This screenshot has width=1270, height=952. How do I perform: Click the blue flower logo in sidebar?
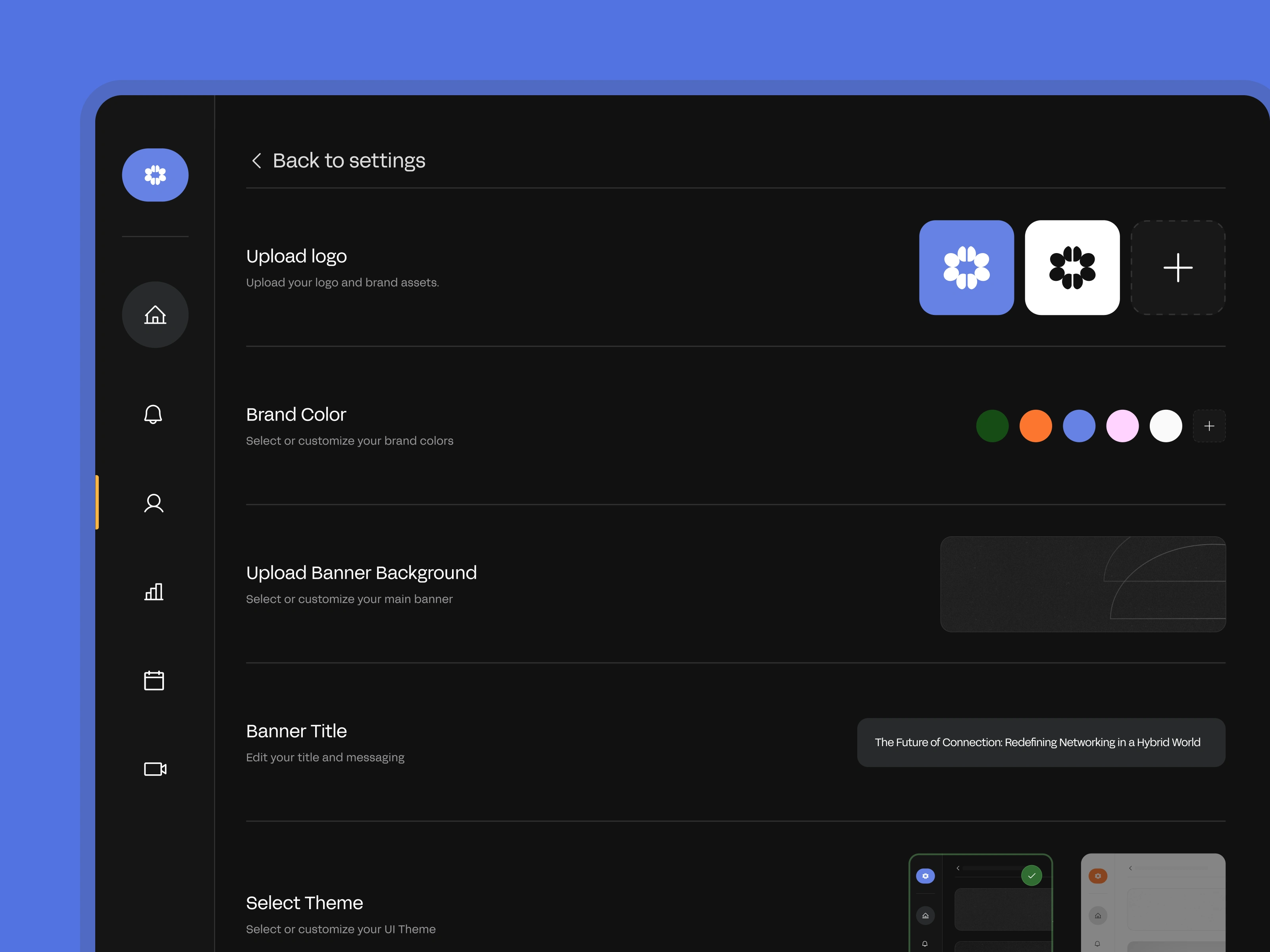click(x=155, y=175)
